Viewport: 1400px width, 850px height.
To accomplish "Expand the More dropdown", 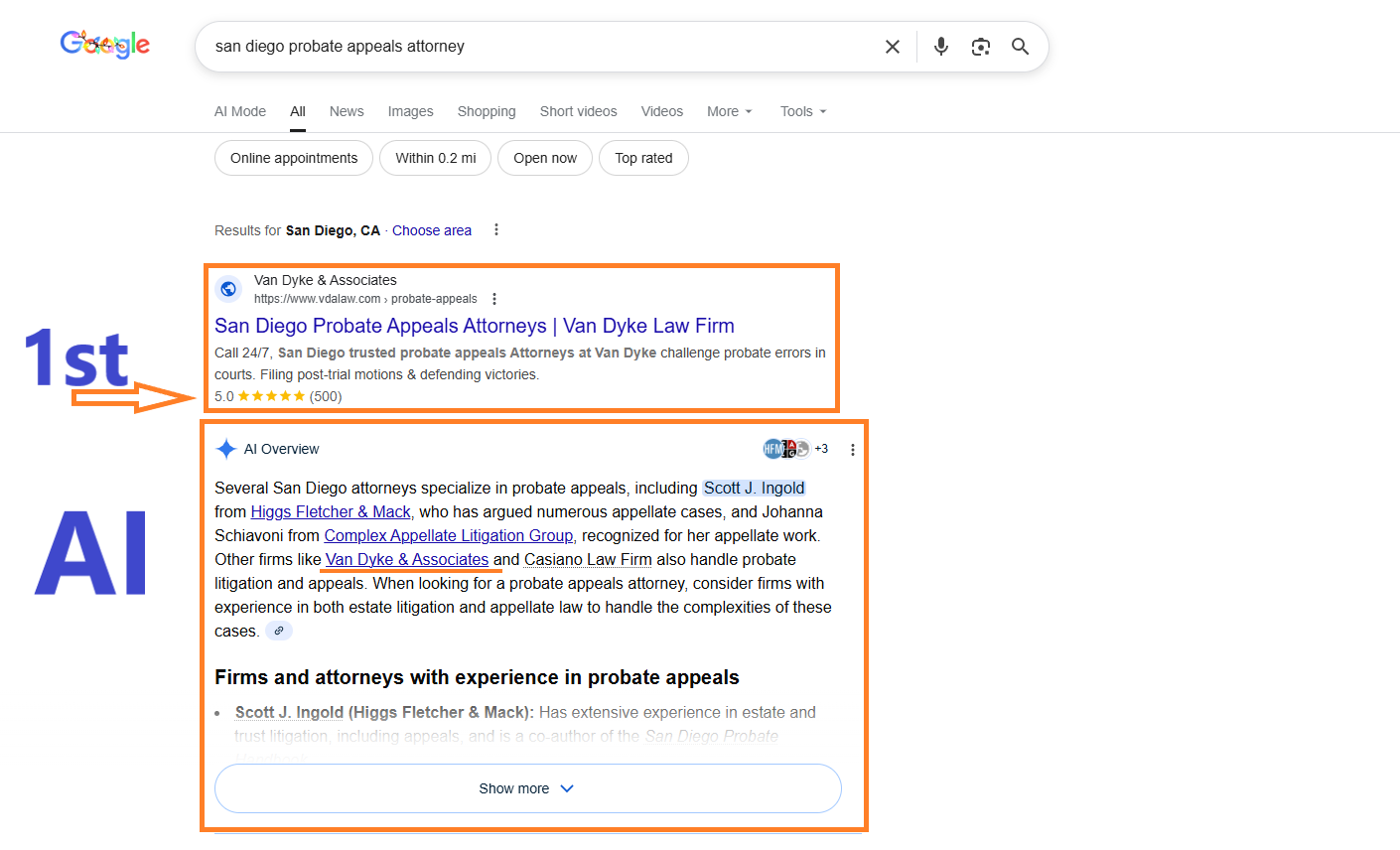I will 730,111.
